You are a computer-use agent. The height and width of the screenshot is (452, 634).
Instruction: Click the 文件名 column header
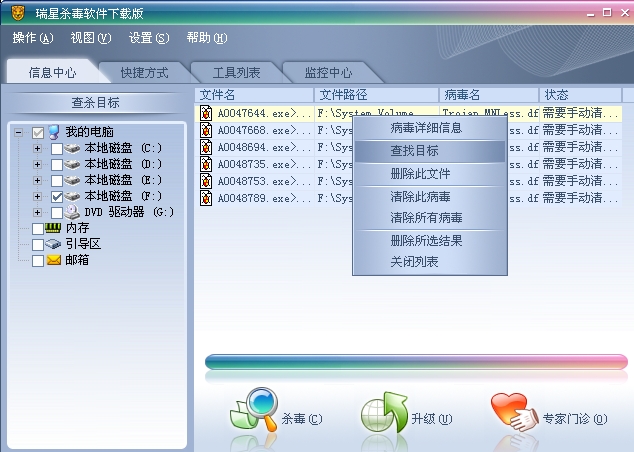[254, 95]
